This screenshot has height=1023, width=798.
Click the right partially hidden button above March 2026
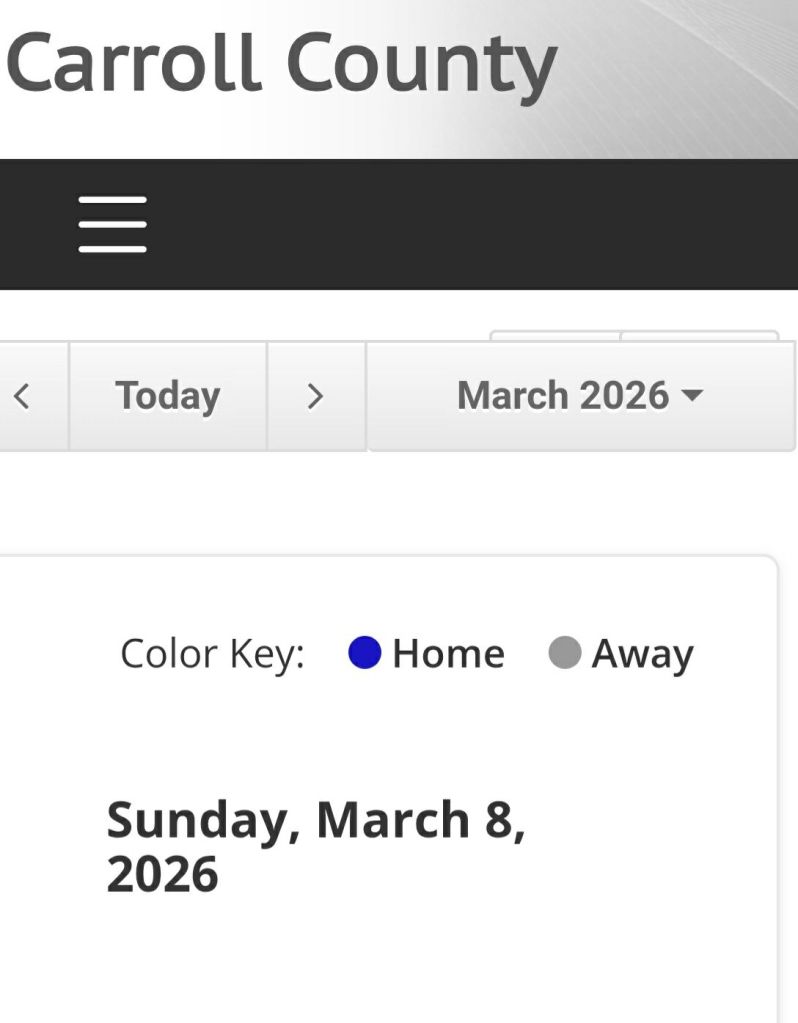click(x=698, y=336)
